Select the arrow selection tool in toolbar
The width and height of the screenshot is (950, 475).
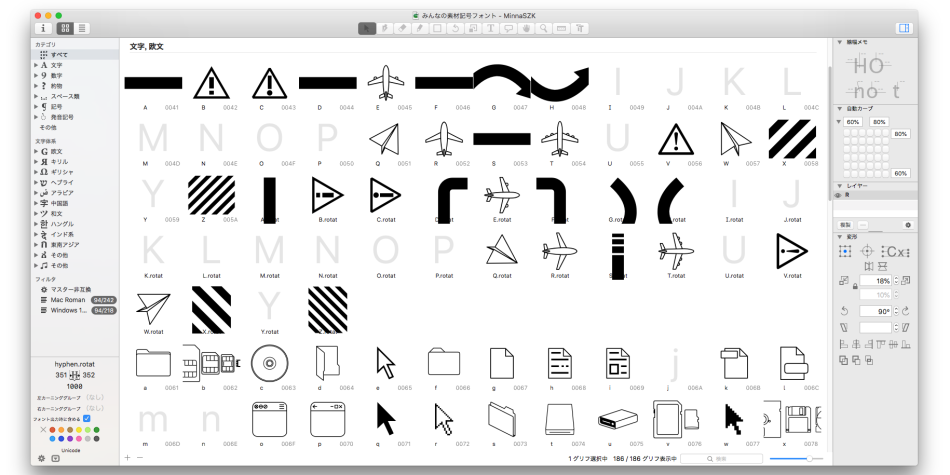367,28
